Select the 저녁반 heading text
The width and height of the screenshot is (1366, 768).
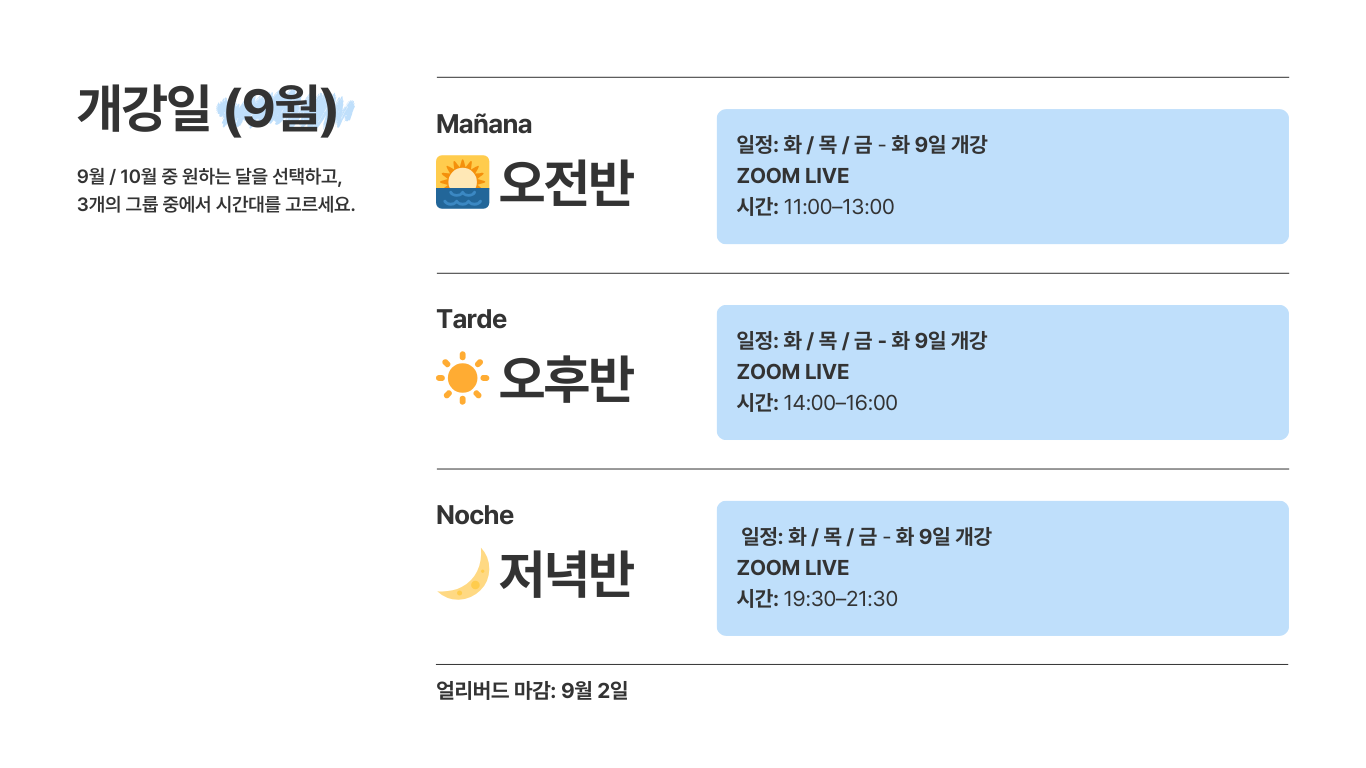(x=566, y=575)
